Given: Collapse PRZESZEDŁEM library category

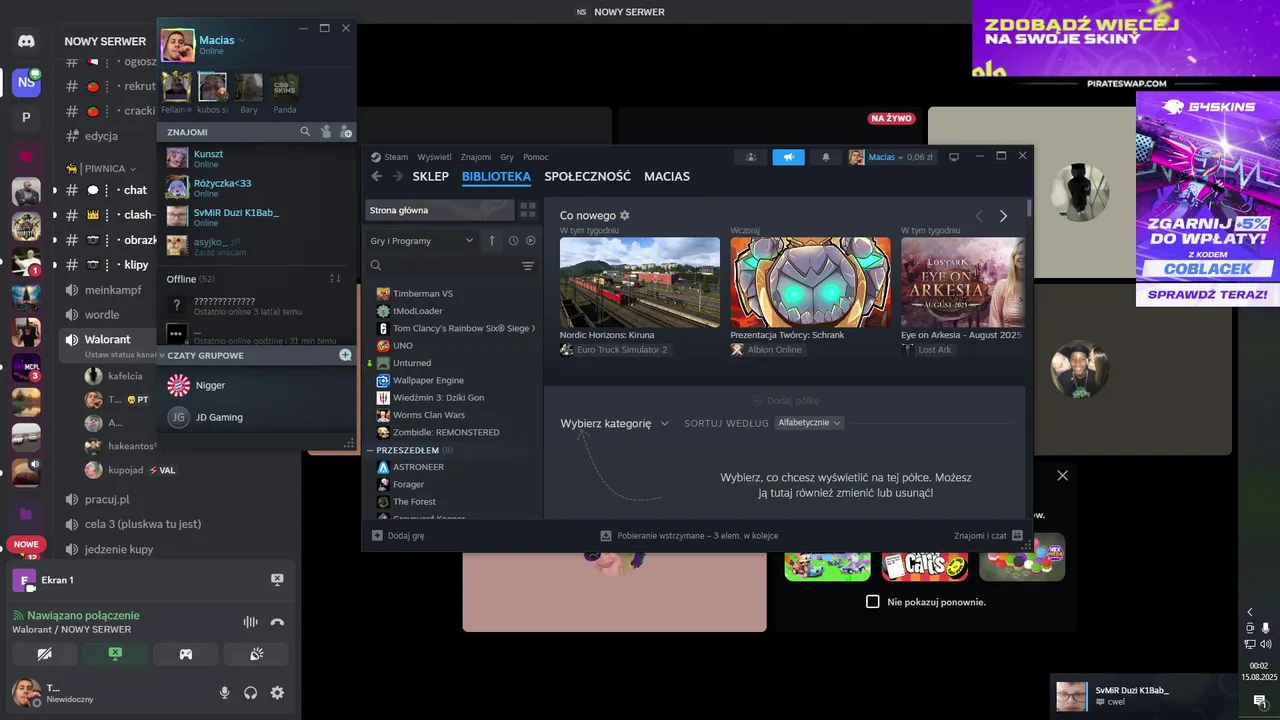Looking at the screenshot, I should (x=372, y=450).
